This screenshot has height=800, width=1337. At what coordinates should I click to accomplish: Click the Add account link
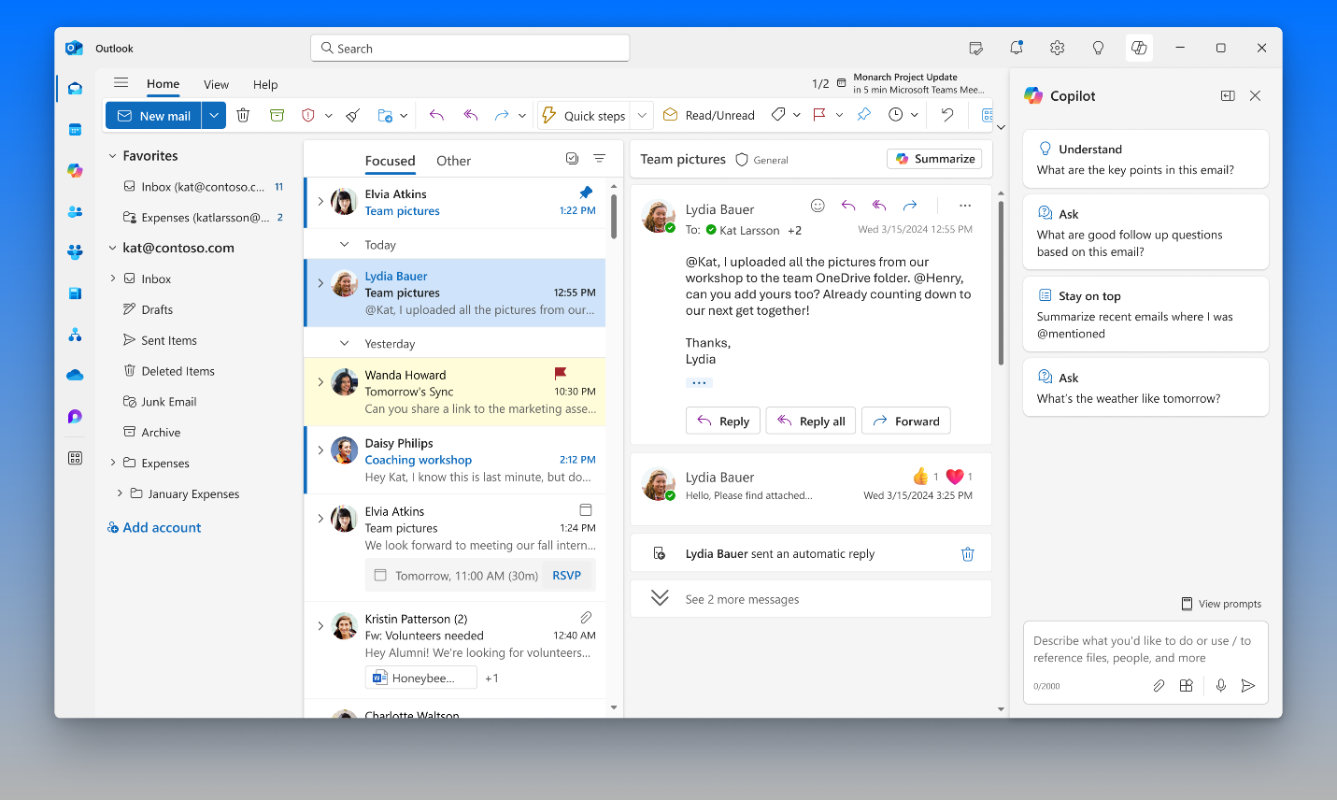(x=154, y=528)
